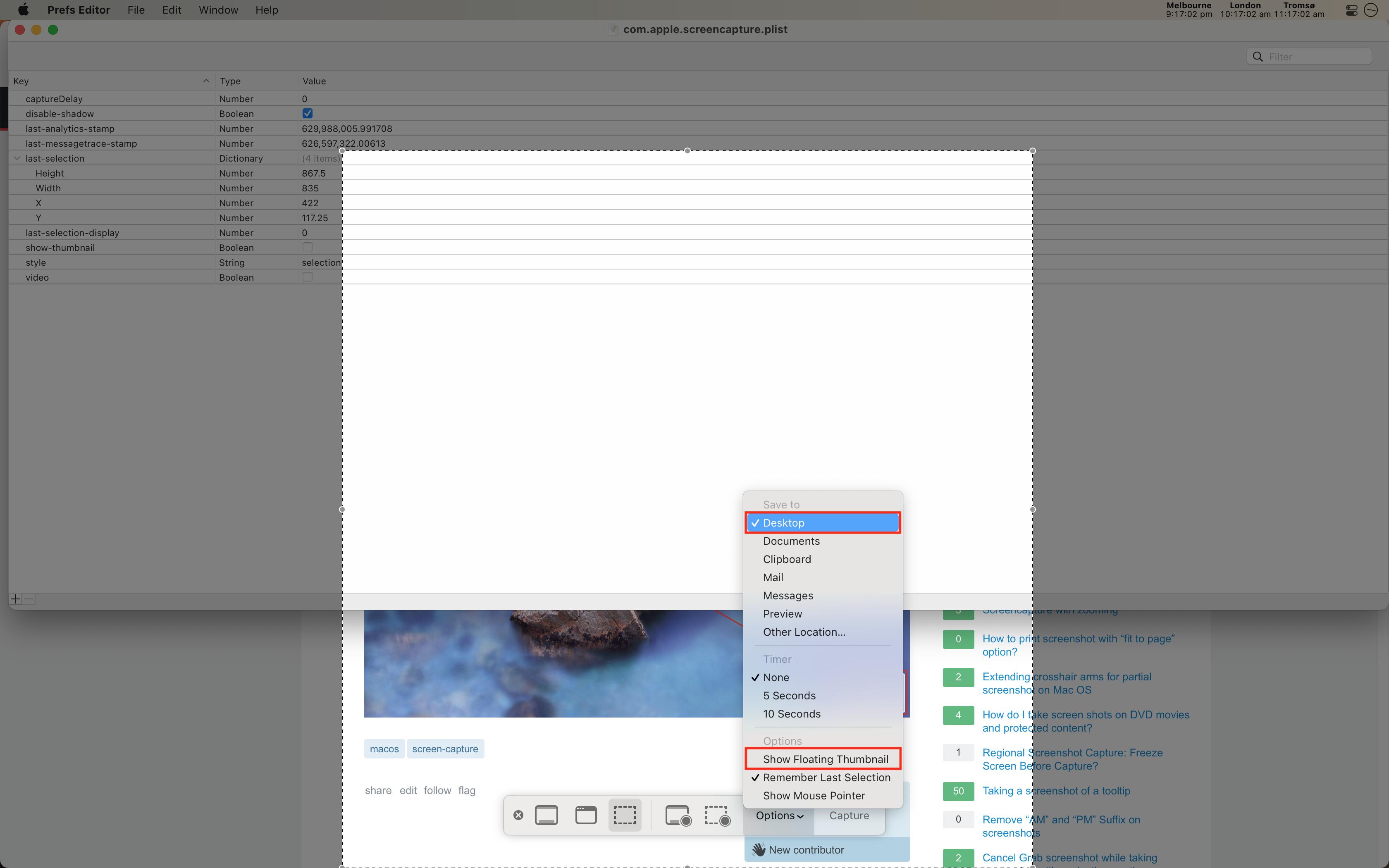Toggle Remember Last Selection option
This screenshot has width=1389, height=868.
pyautogui.click(x=826, y=777)
